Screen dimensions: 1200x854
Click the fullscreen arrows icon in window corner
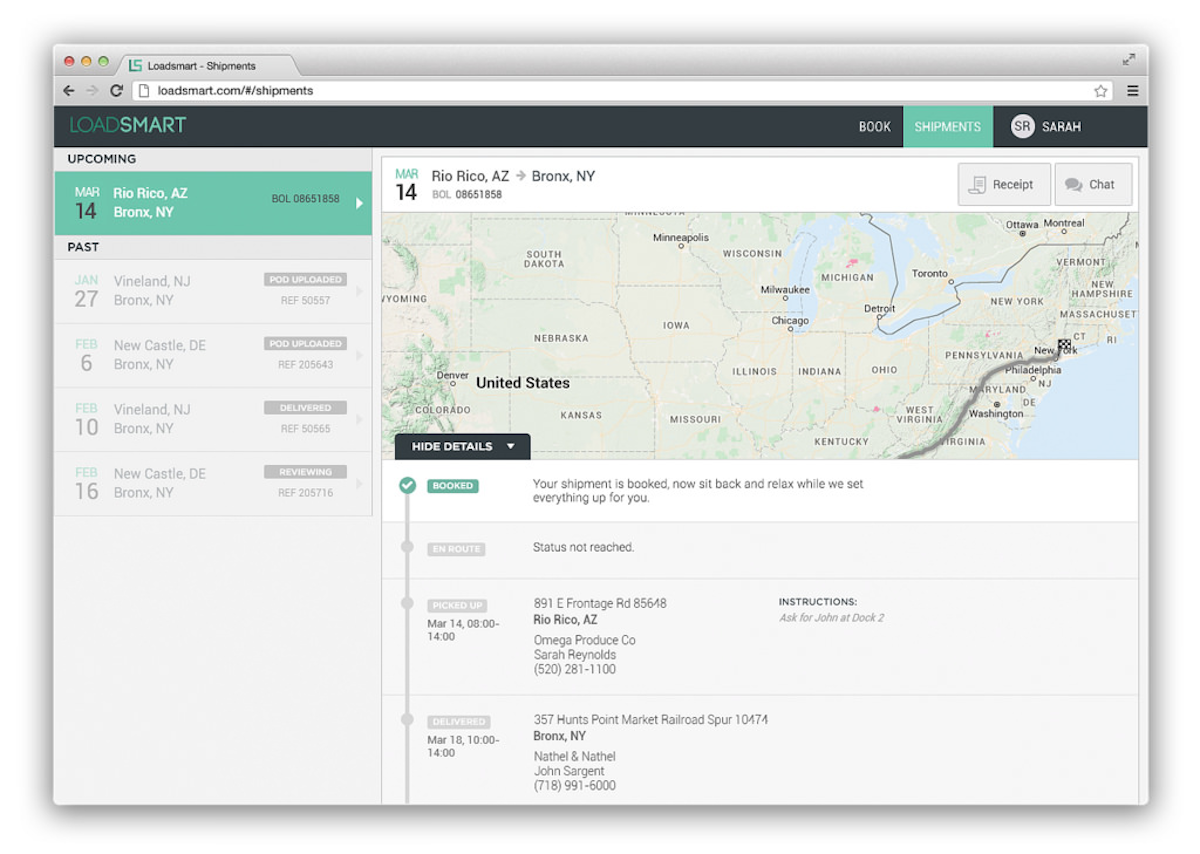[1128, 58]
